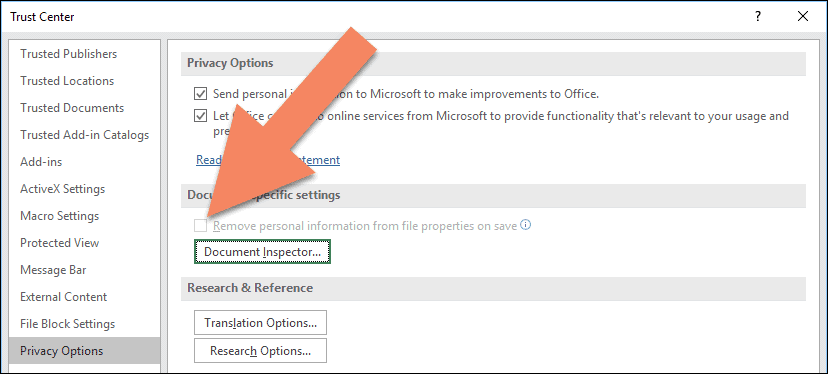
Task: Follow the Read our privacy statement link
Action: pos(268,160)
